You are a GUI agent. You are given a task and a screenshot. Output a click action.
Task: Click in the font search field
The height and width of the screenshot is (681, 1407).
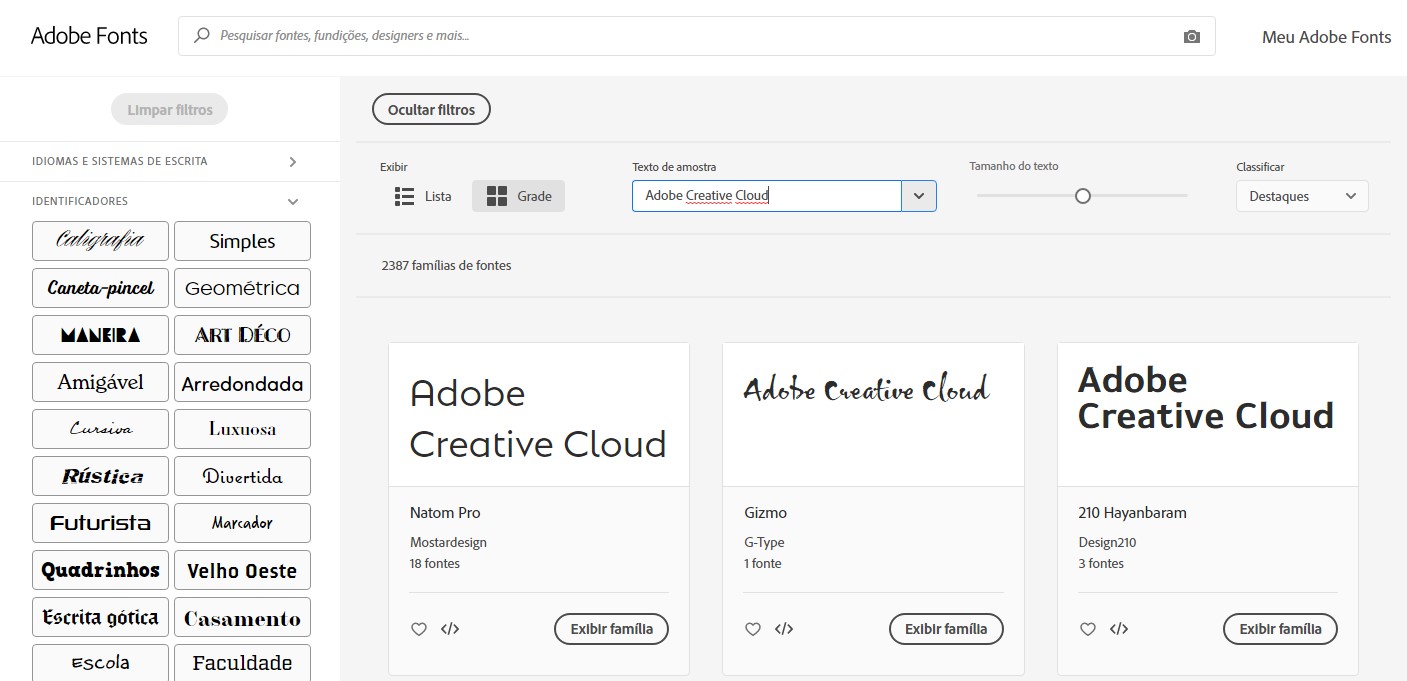pos(696,35)
